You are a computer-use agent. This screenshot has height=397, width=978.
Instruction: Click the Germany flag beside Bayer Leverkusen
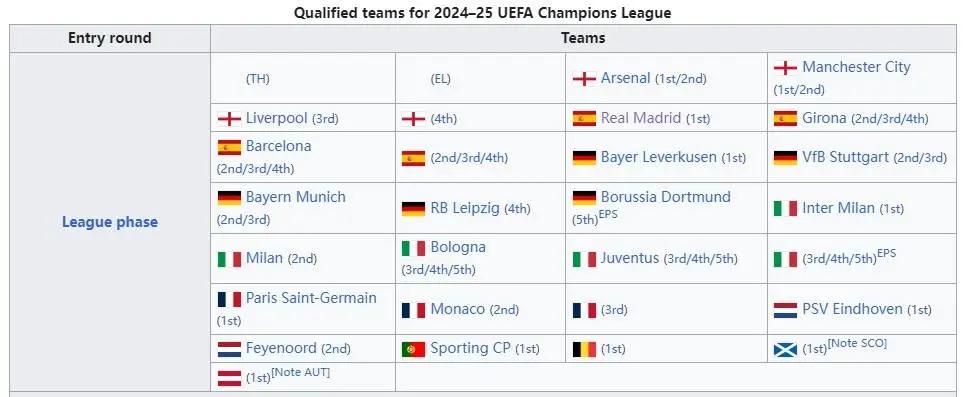(x=584, y=158)
